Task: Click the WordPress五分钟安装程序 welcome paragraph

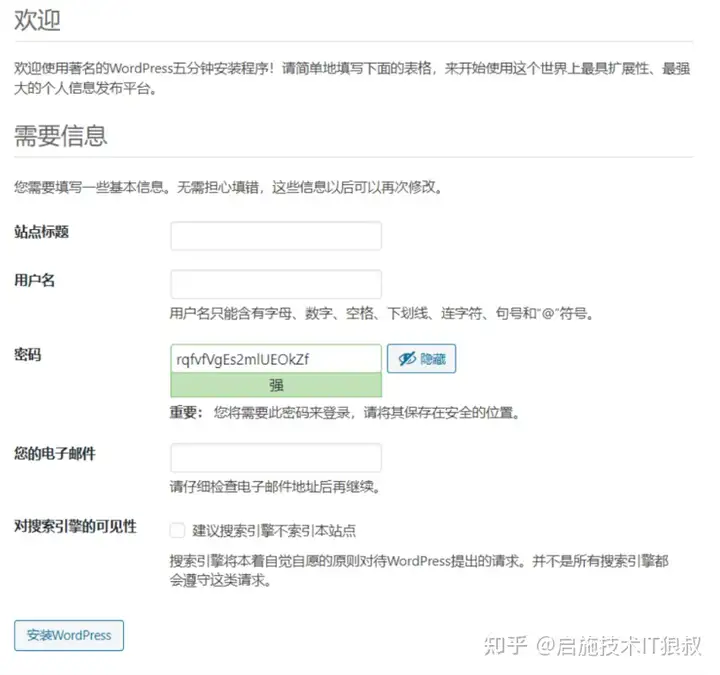Action: [352, 78]
